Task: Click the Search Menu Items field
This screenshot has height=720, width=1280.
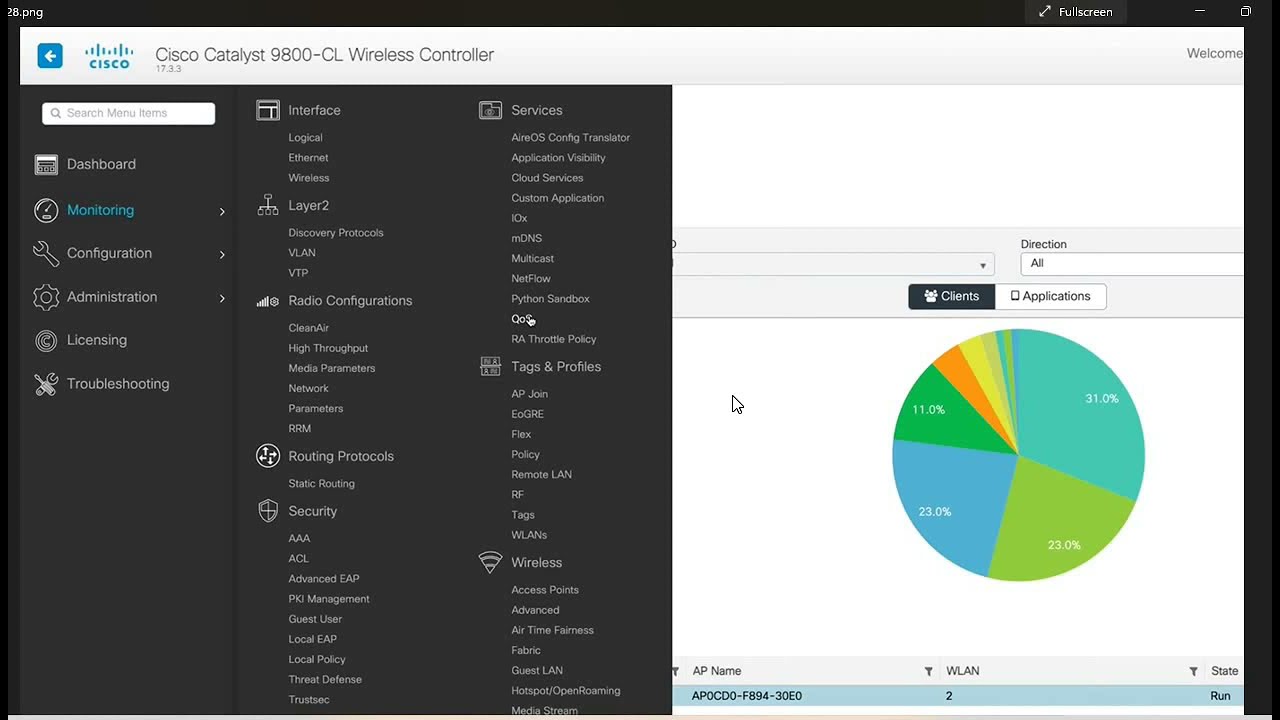Action: tap(129, 113)
